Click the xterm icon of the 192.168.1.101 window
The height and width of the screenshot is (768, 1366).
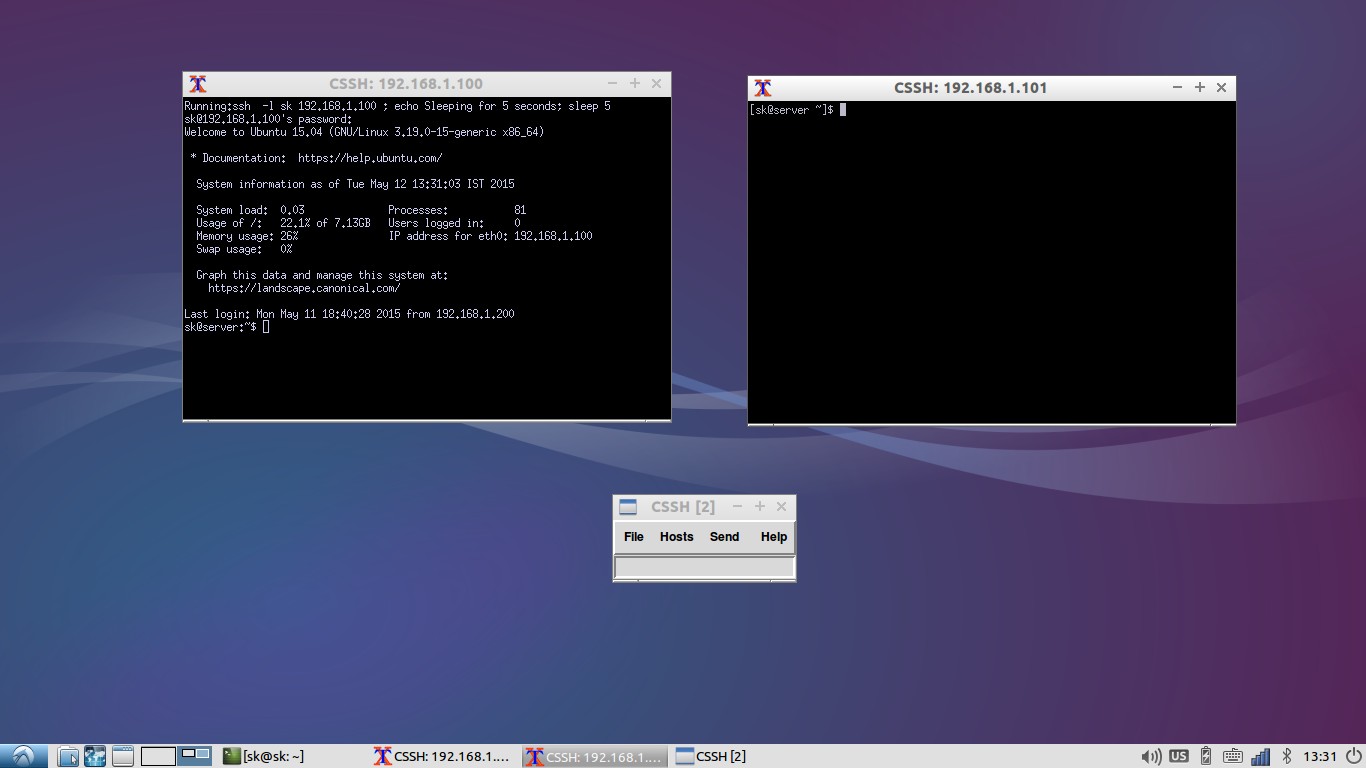click(763, 88)
